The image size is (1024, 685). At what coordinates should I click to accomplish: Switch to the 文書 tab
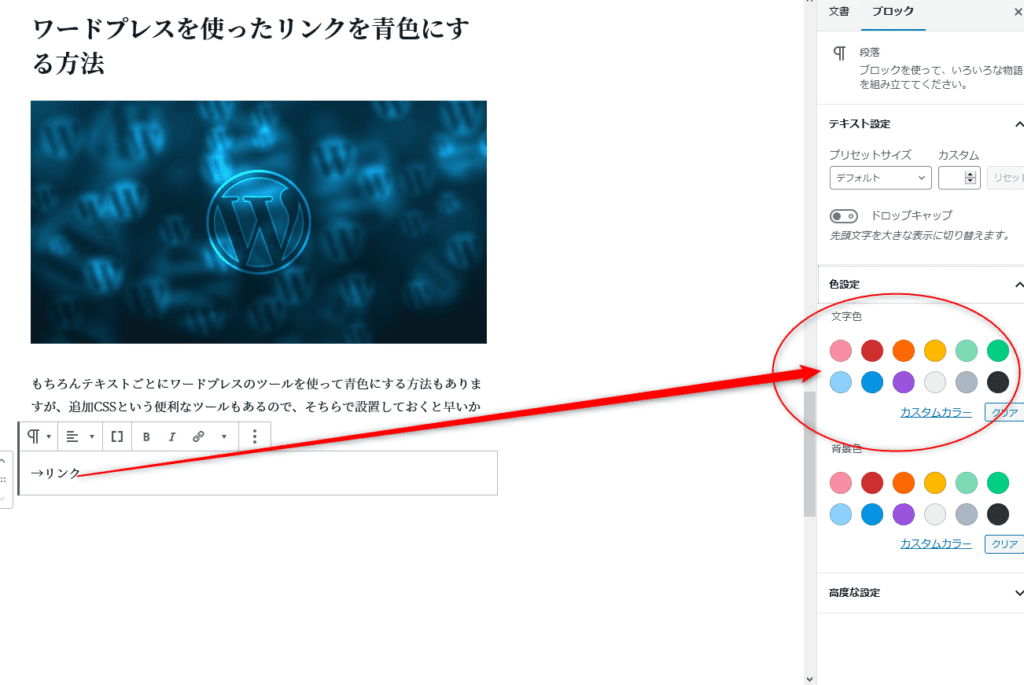(x=839, y=12)
